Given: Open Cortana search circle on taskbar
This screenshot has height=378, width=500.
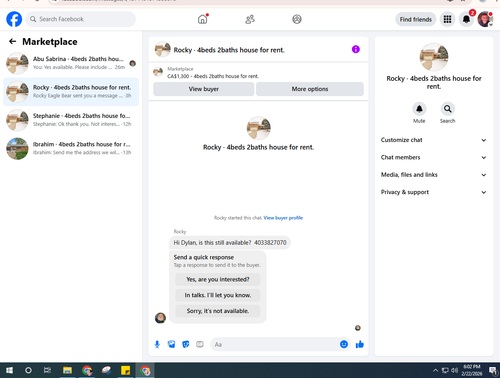Looking at the screenshot, I should pos(28,370).
